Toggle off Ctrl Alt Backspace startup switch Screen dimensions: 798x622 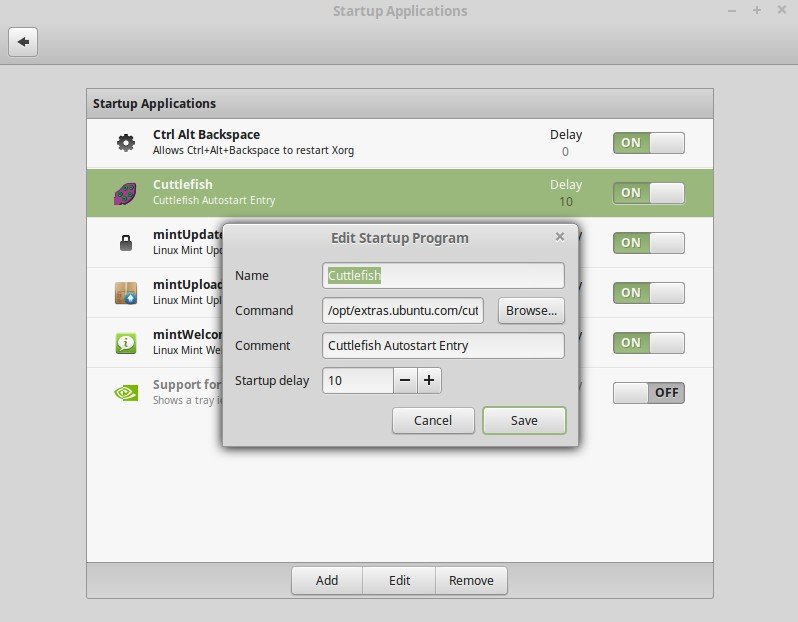pos(648,143)
